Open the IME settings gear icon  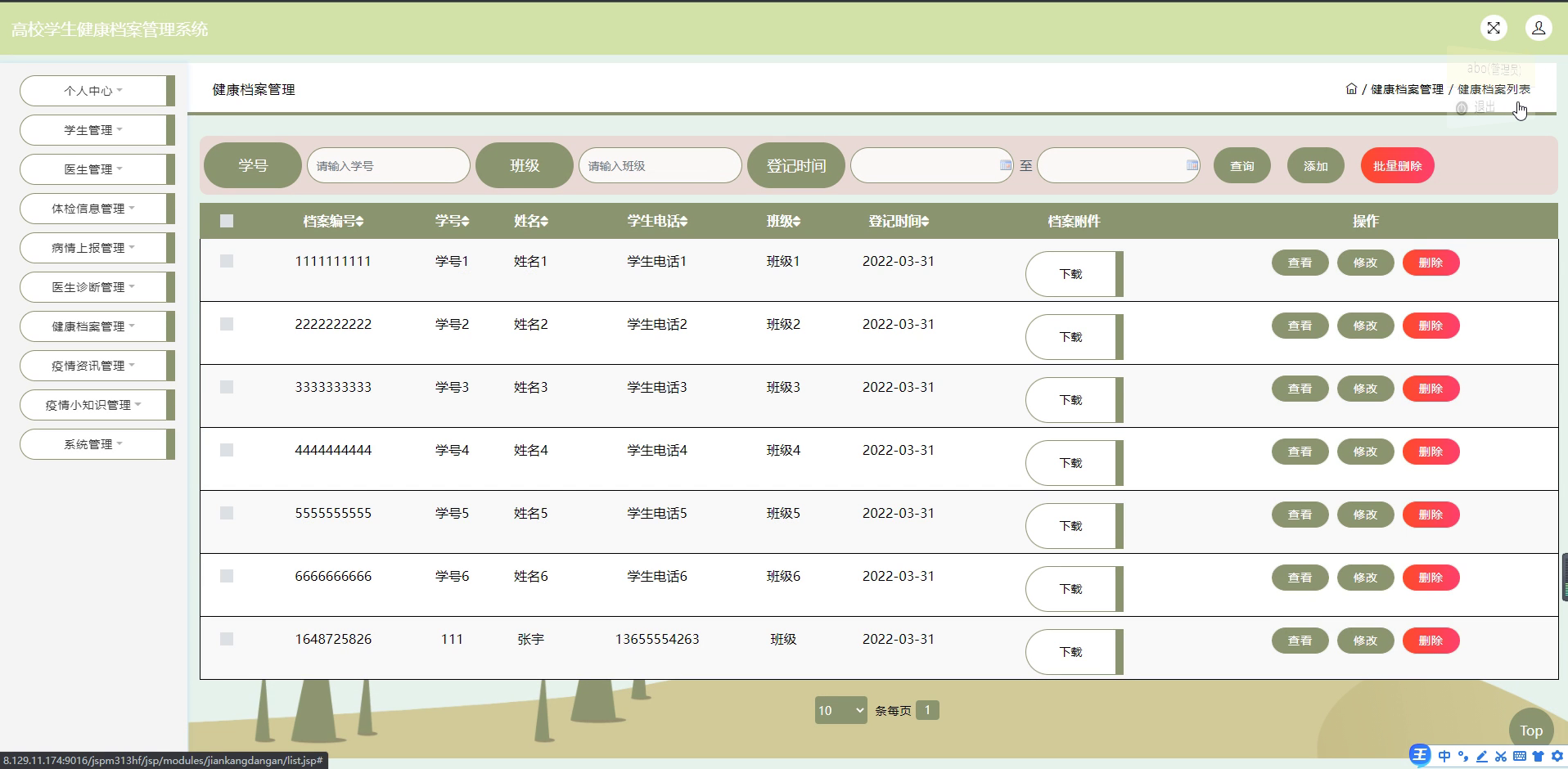coord(1557,756)
